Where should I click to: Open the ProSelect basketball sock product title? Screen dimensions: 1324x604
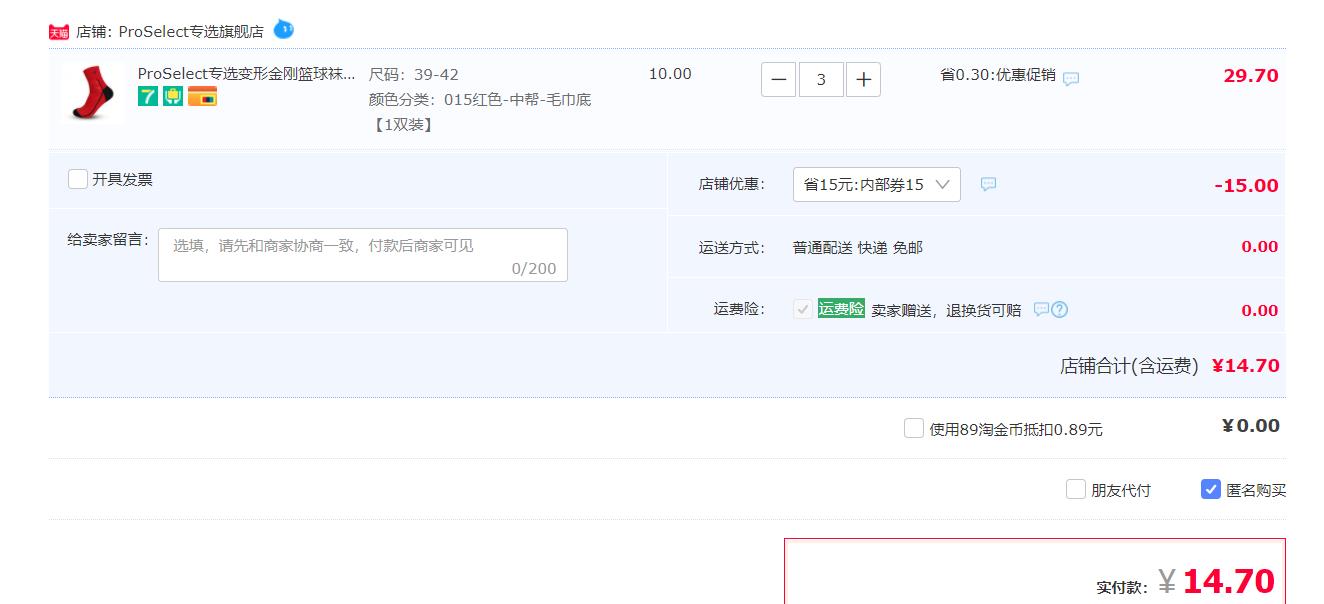point(247,74)
